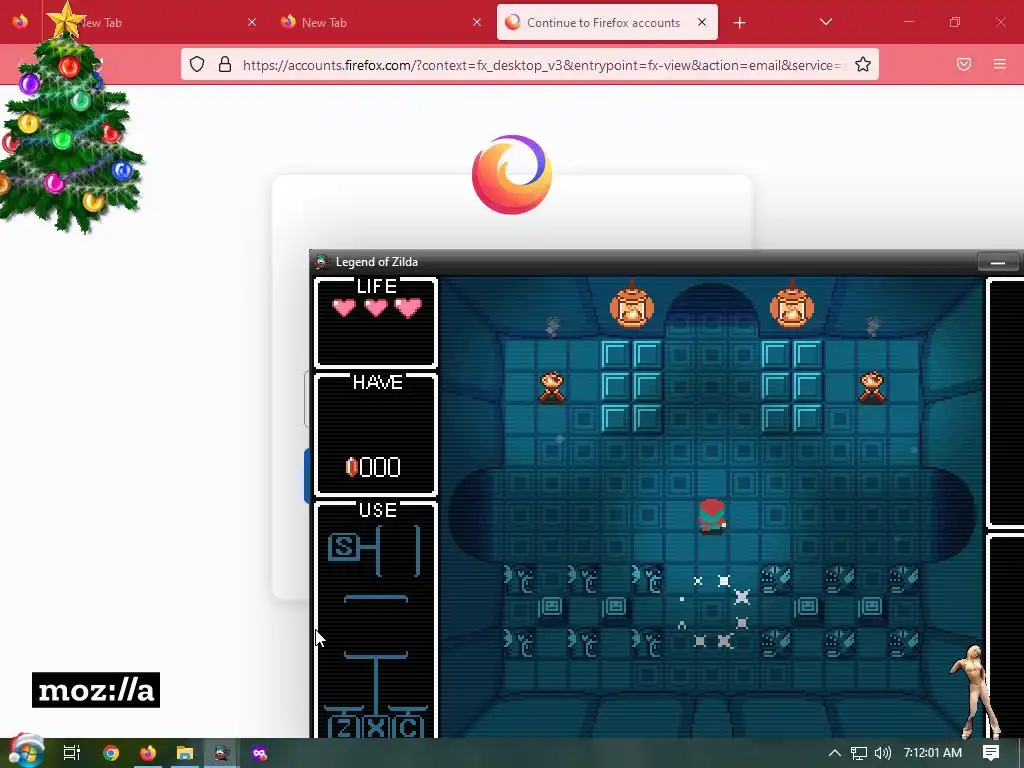Click the Legend of Zilda title bar icon
This screenshot has height=768, width=1024.
(x=321, y=262)
